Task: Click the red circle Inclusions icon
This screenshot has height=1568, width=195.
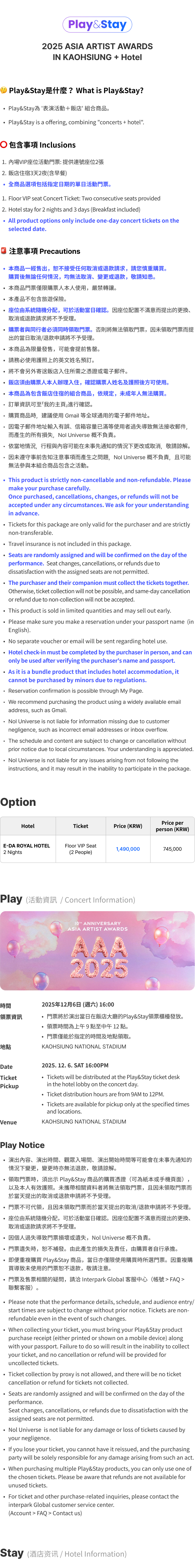Action: point(4,145)
